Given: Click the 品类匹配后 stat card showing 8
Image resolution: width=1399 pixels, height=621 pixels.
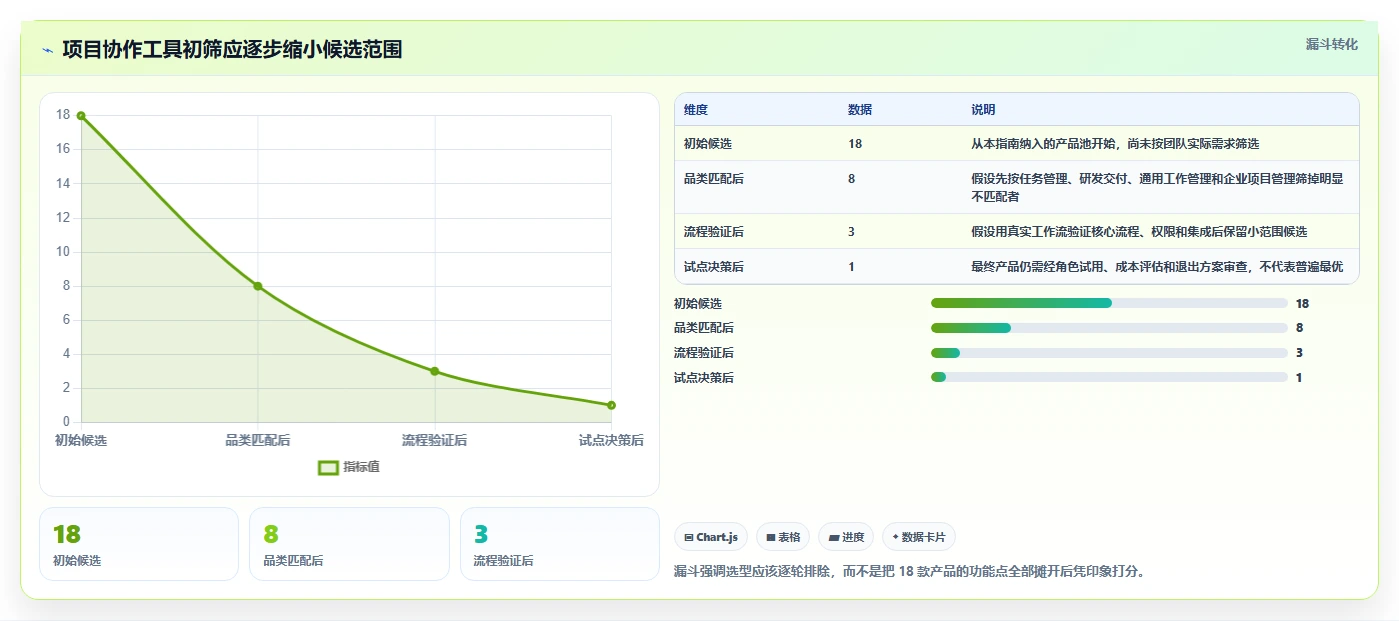Looking at the screenshot, I should click(349, 544).
